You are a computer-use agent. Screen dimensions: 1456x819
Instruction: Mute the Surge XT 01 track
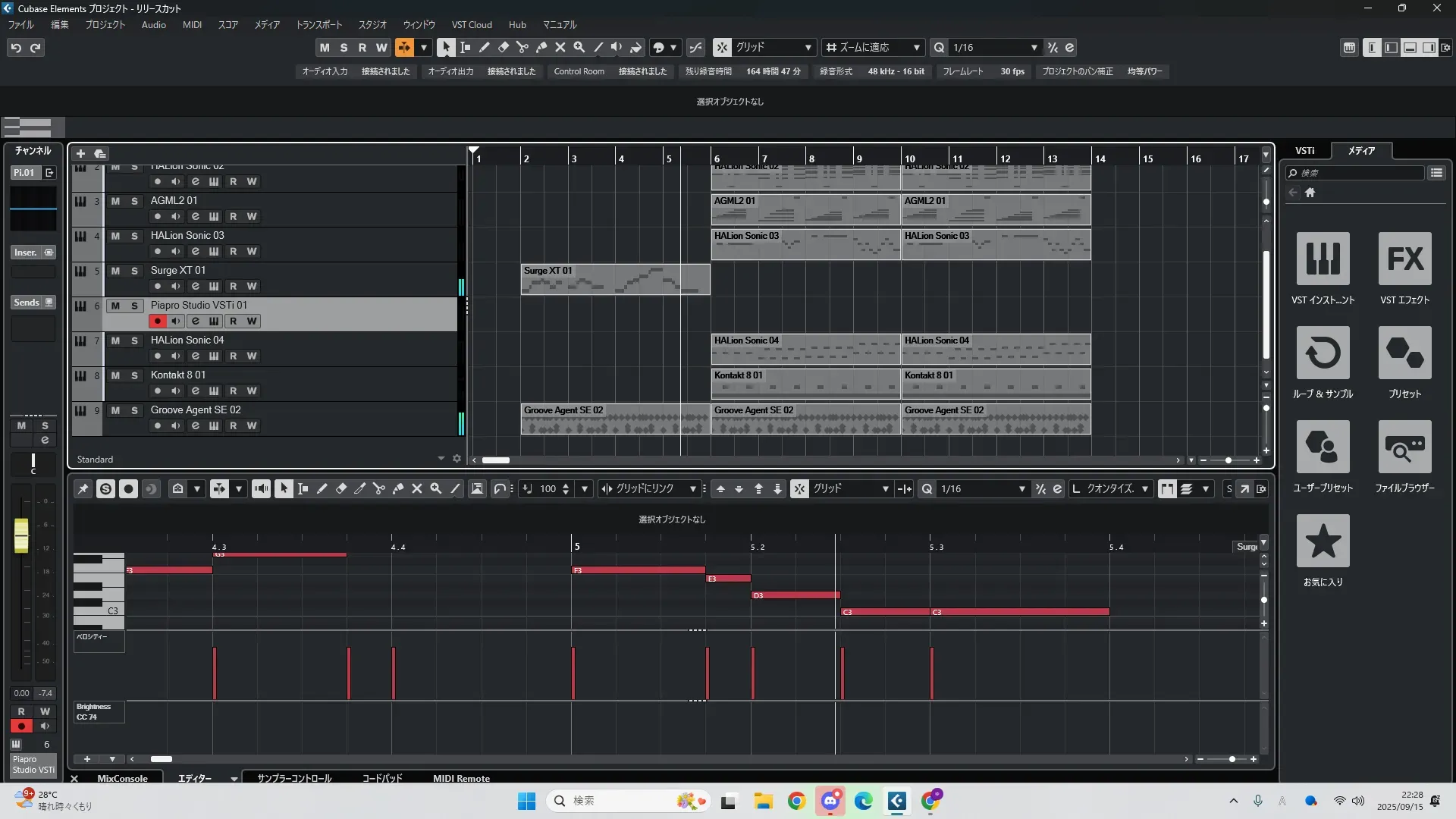click(115, 271)
